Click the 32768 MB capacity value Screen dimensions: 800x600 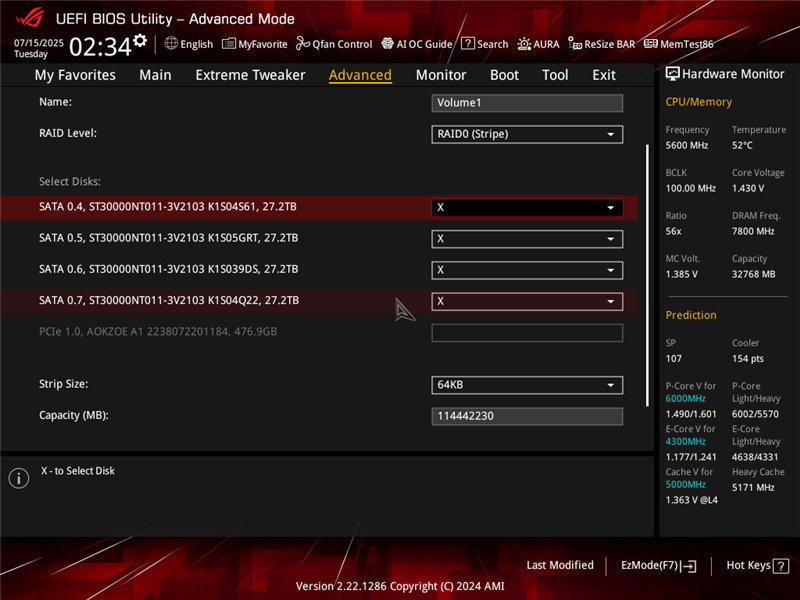754,274
